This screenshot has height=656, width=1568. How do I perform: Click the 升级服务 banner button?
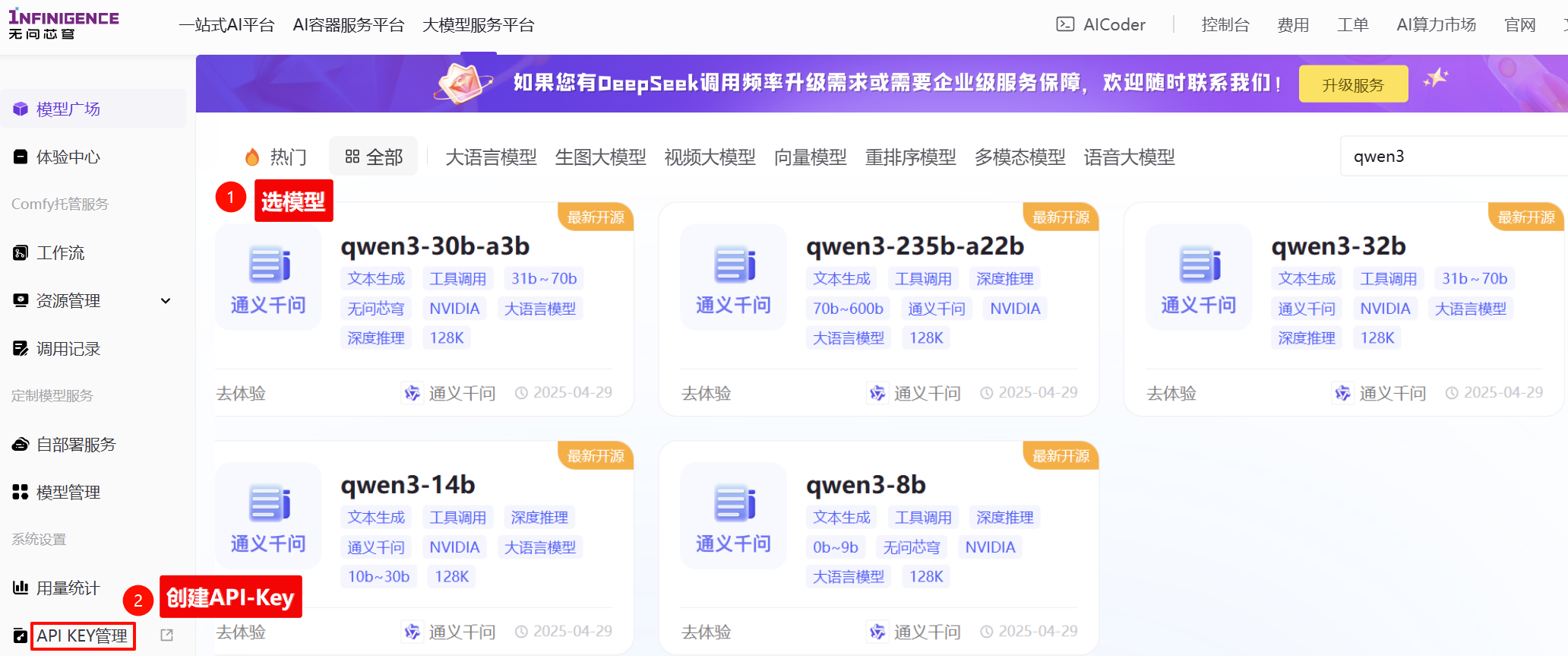(x=1353, y=84)
